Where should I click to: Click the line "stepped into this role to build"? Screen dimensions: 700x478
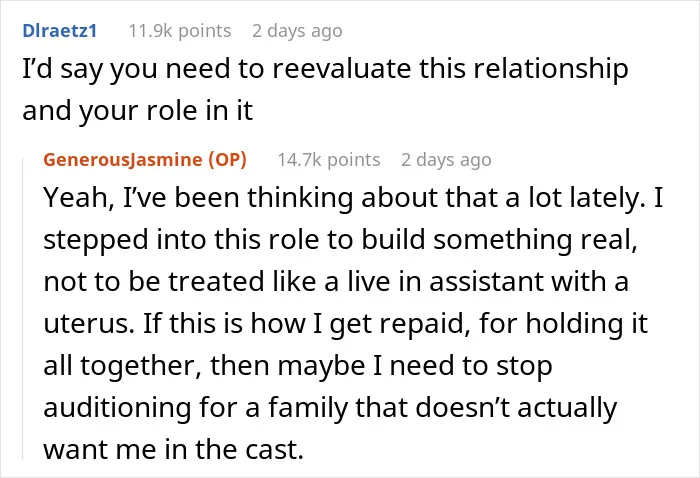[x=340, y=239]
